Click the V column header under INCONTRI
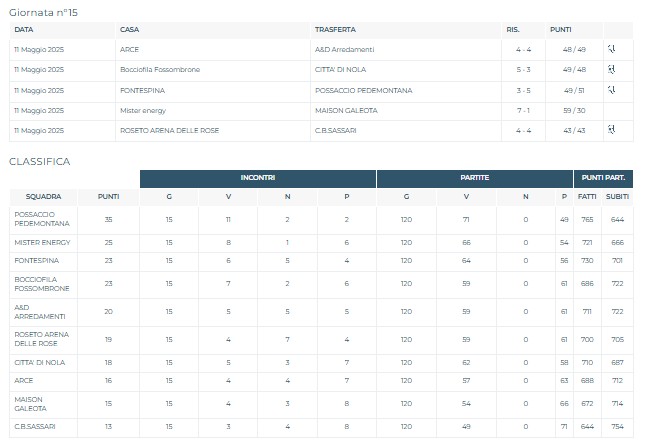 [x=228, y=197]
